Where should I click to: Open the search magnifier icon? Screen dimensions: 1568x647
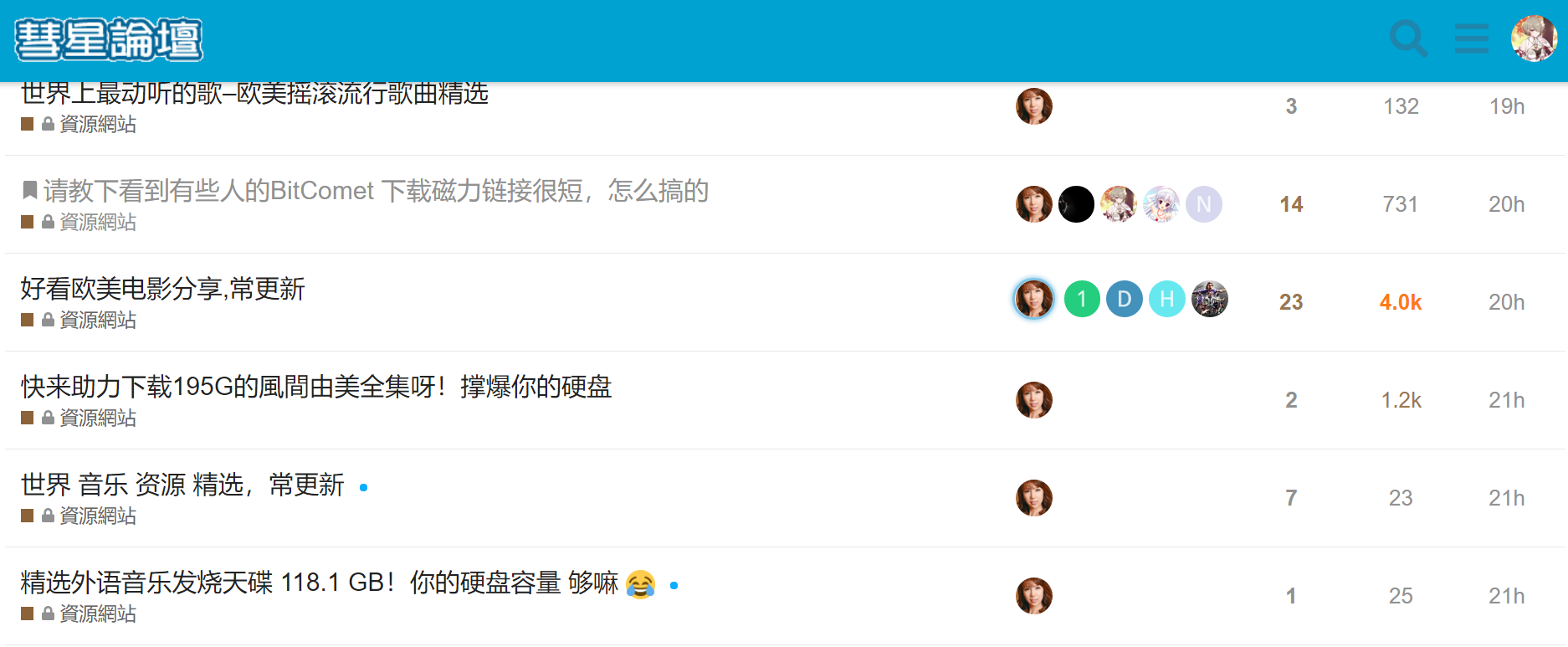pyautogui.click(x=1408, y=39)
